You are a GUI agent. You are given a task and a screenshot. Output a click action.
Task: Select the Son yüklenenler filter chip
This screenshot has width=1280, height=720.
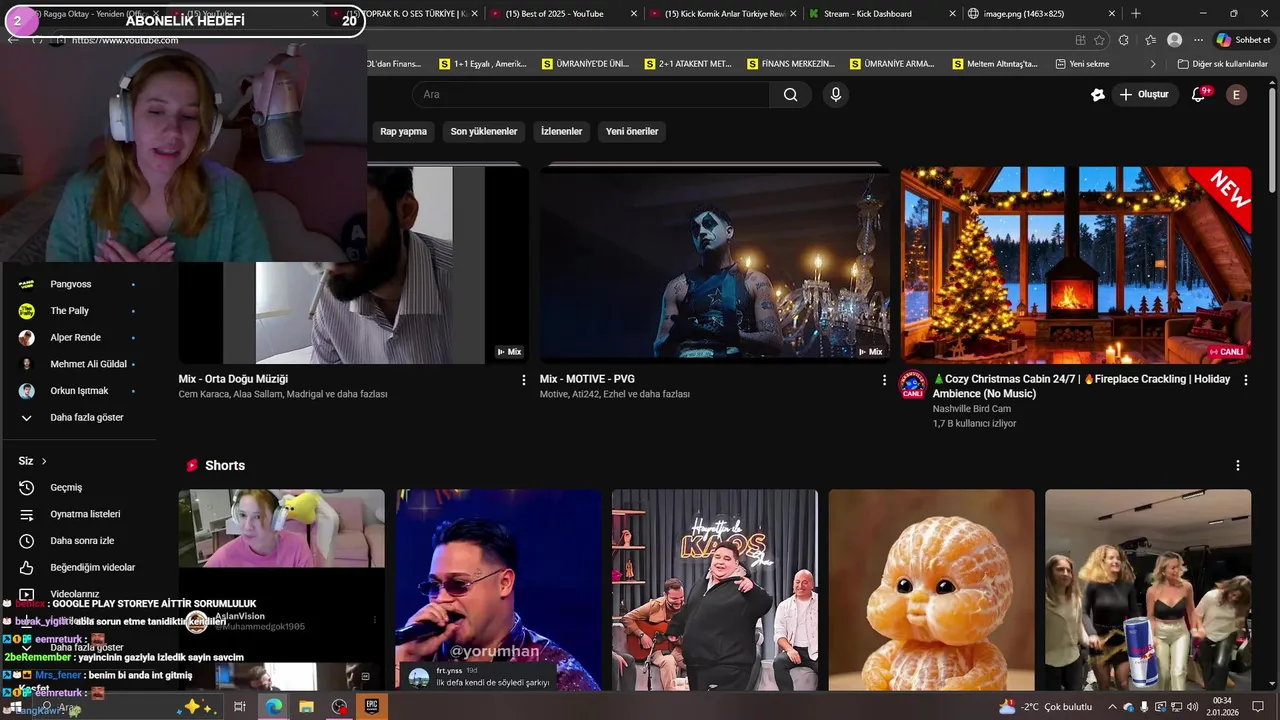click(x=484, y=131)
